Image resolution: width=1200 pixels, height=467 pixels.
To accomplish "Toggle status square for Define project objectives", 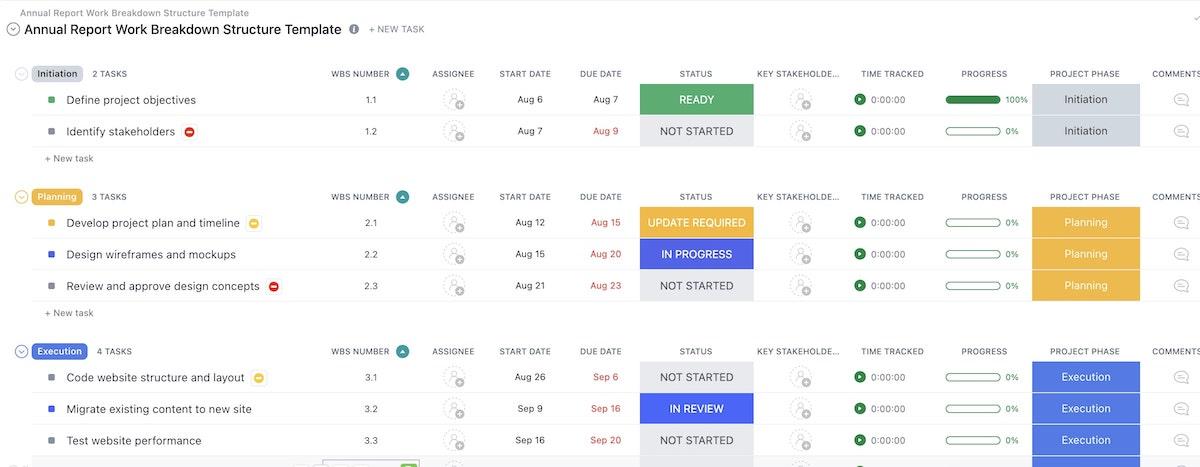I will pos(51,100).
